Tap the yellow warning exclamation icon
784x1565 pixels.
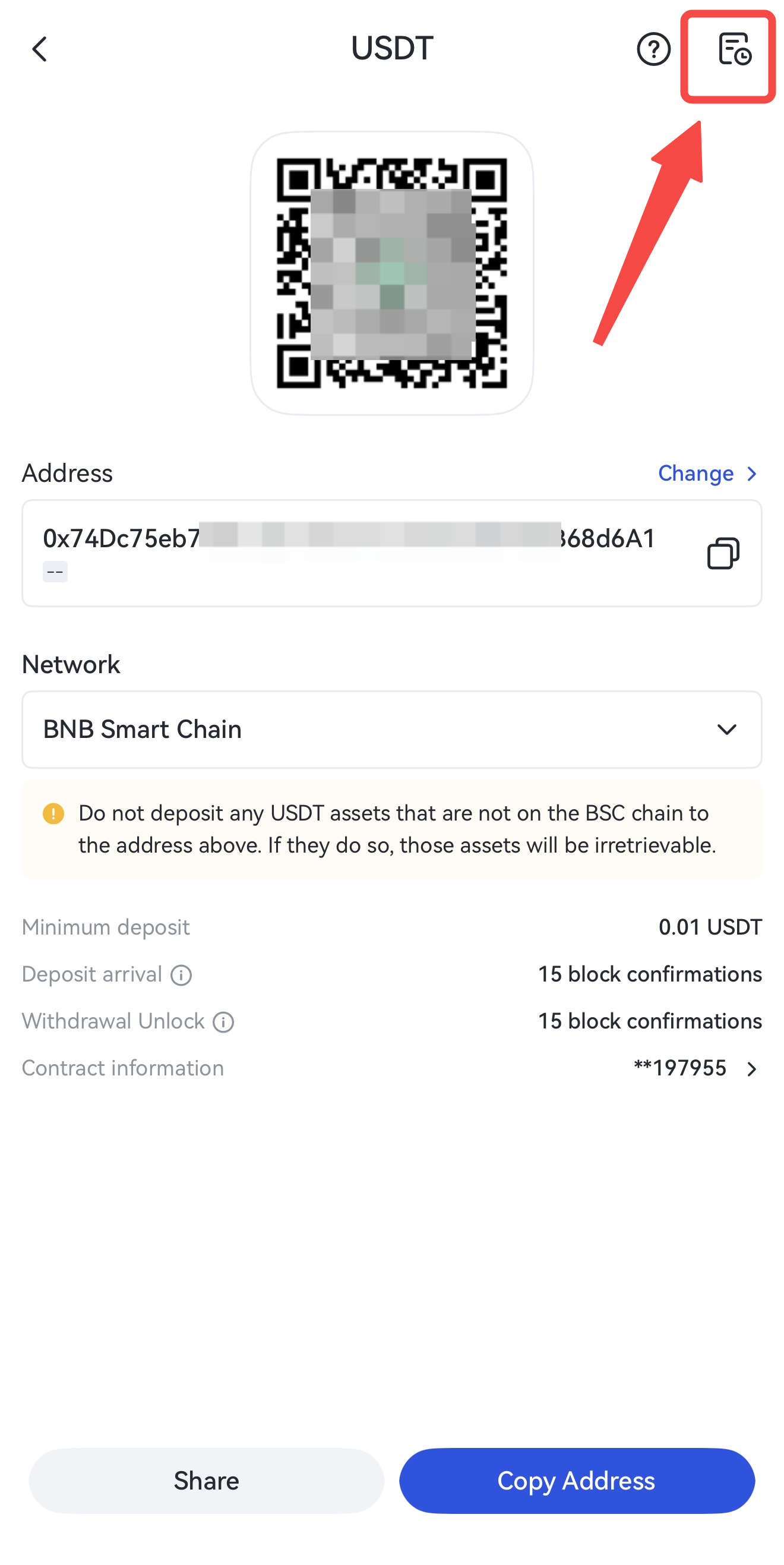click(x=53, y=813)
